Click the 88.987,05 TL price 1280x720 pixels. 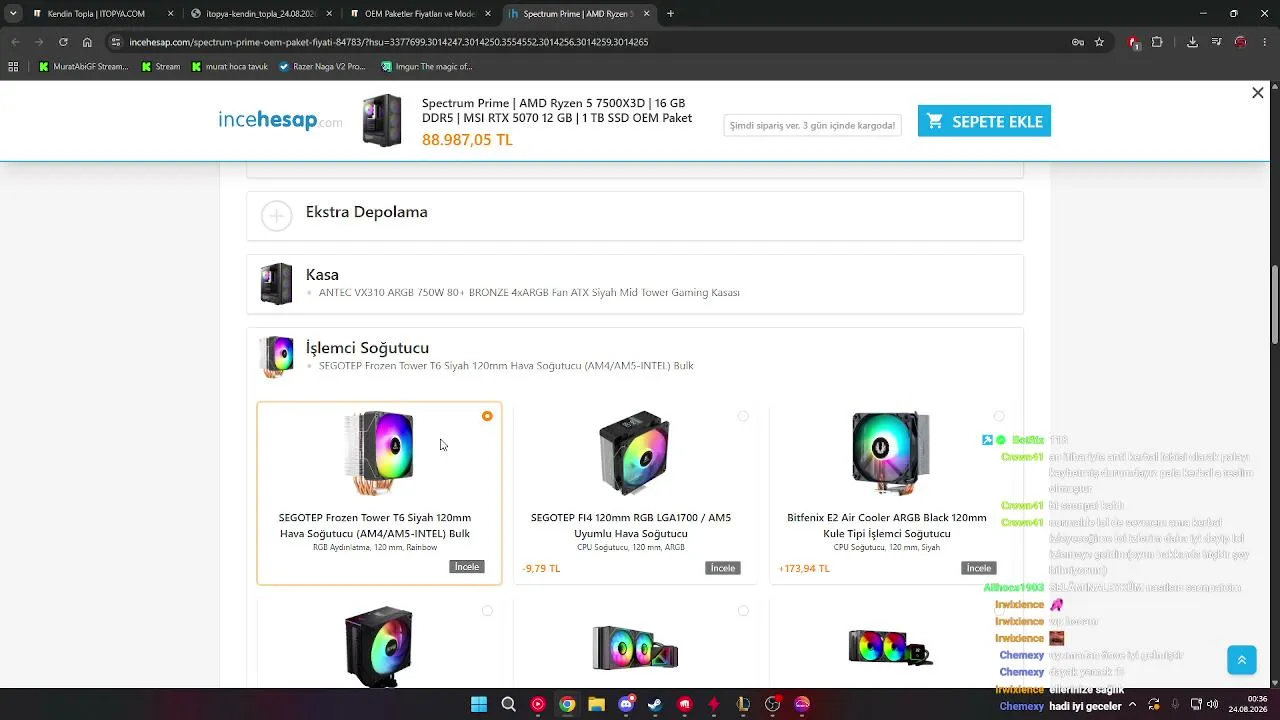[467, 140]
